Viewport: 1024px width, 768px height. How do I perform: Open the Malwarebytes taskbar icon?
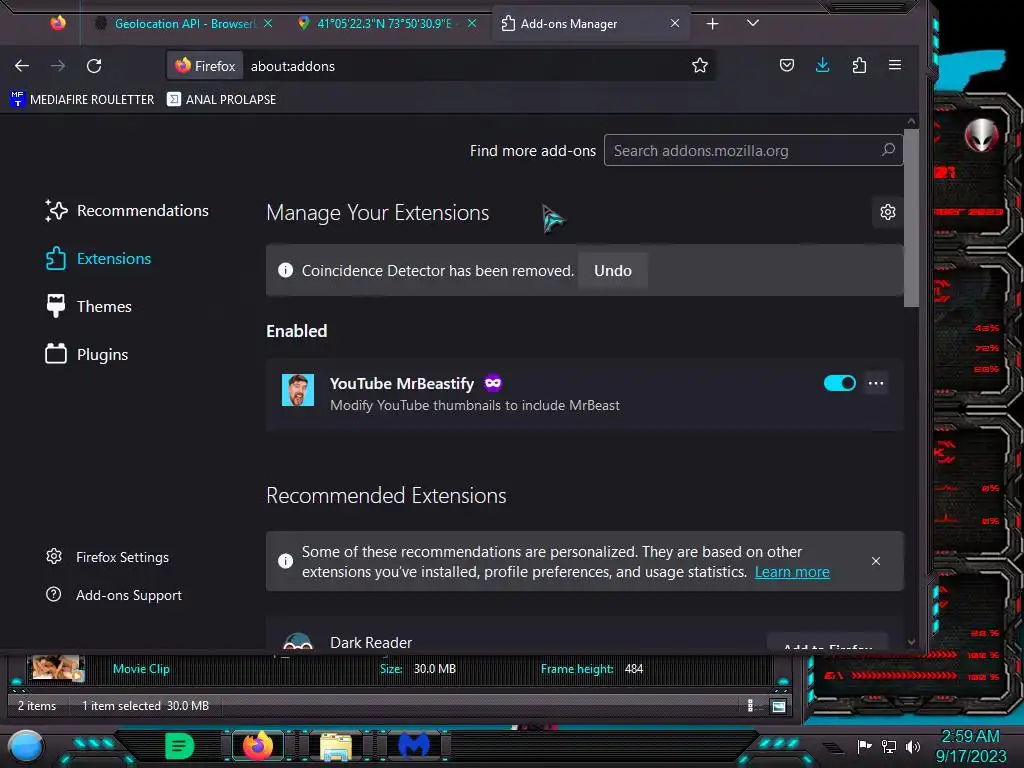[x=414, y=745]
